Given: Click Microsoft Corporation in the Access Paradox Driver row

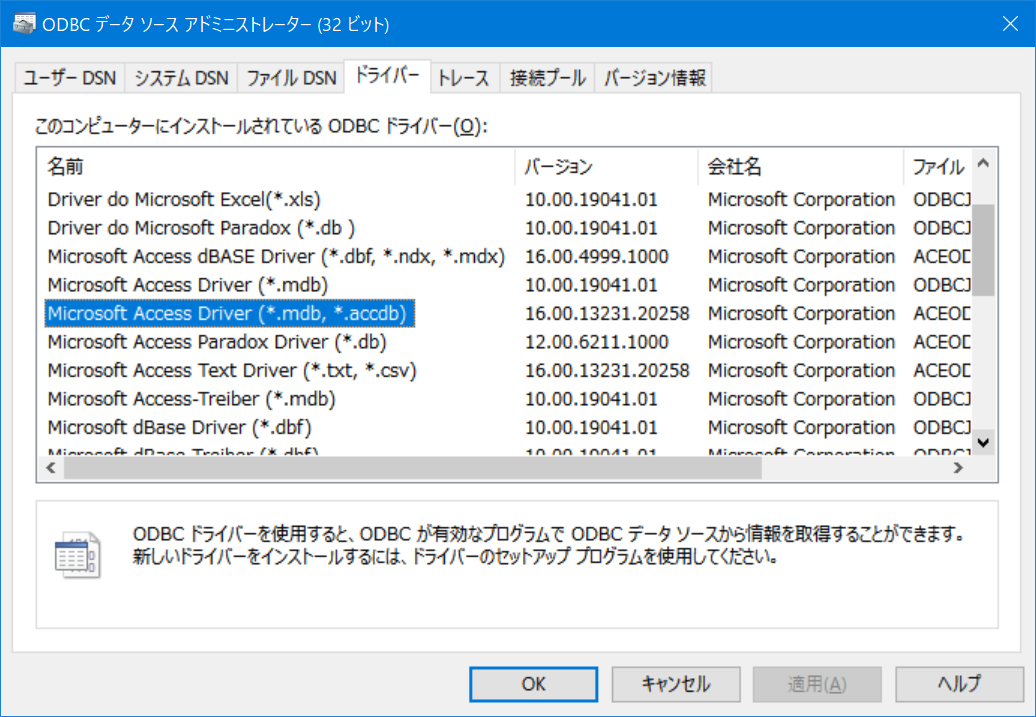Looking at the screenshot, I should (801, 342).
